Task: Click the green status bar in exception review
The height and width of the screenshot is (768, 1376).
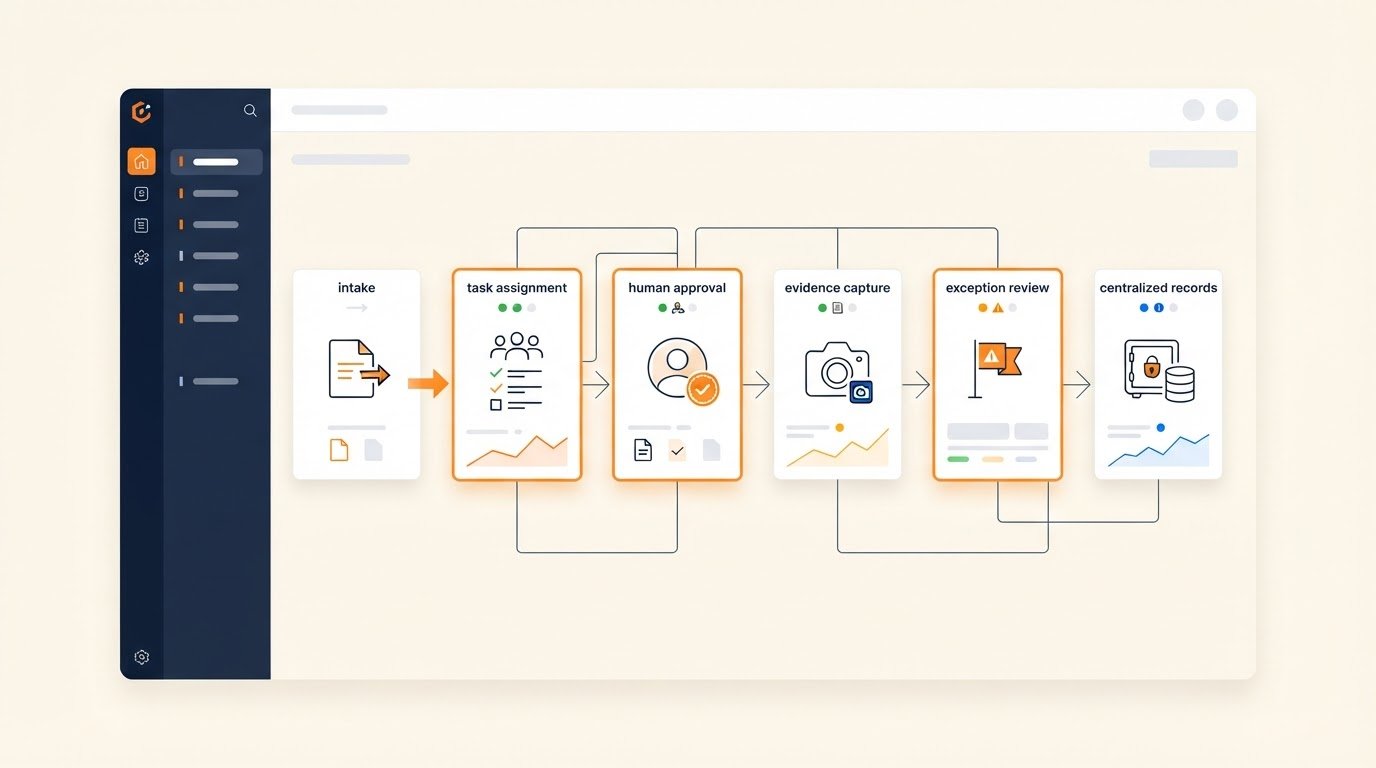Action: point(958,459)
